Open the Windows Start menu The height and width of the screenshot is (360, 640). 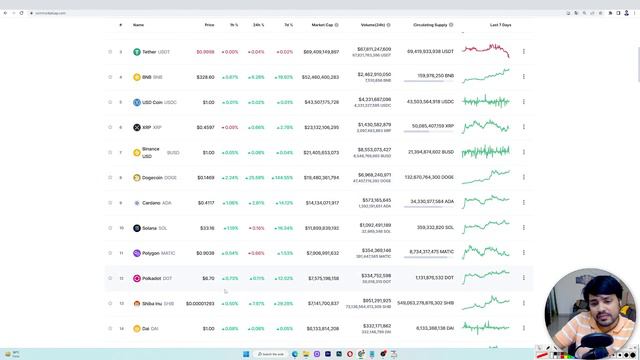[x=246, y=354]
